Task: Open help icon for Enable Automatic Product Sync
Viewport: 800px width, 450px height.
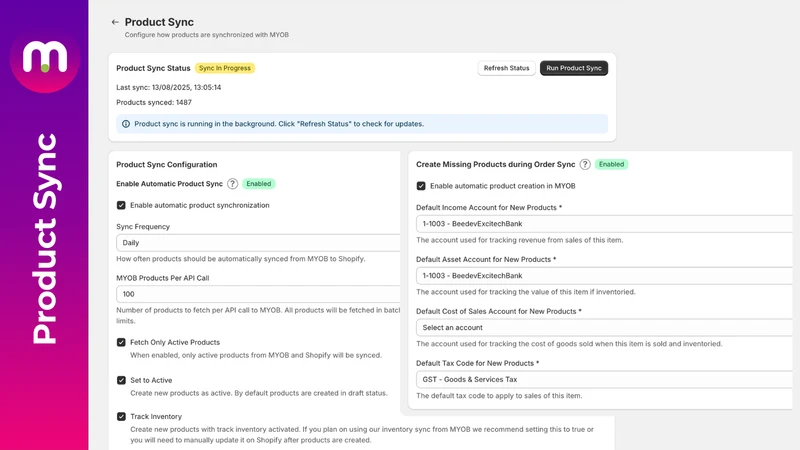Action: click(232, 184)
